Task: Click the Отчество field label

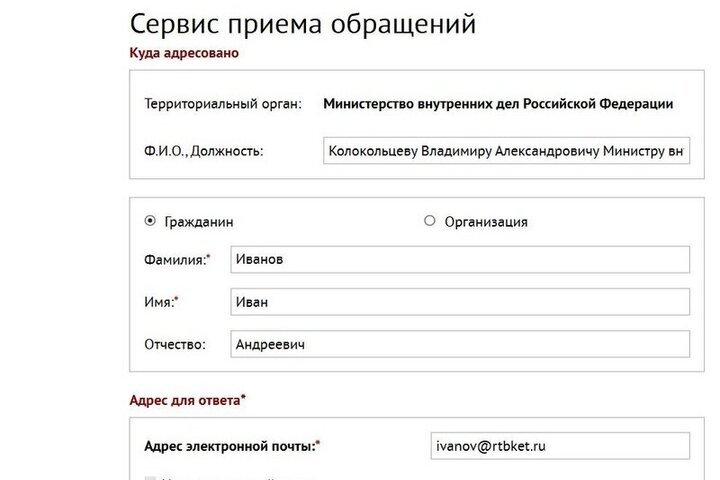Action: pyautogui.click(x=175, y=344)
